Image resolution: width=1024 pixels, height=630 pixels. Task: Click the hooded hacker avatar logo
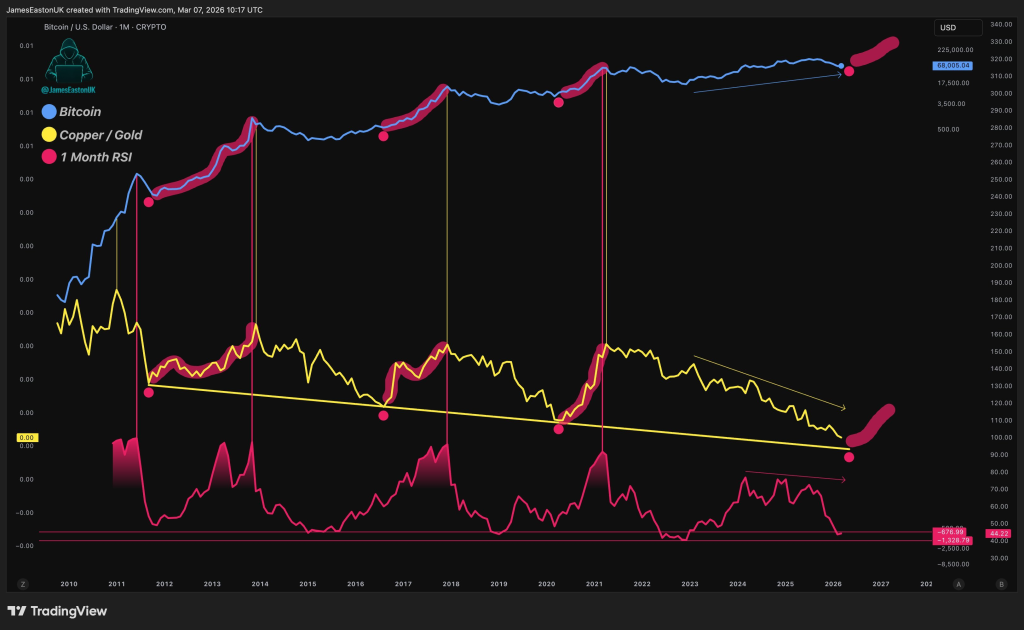69,60
